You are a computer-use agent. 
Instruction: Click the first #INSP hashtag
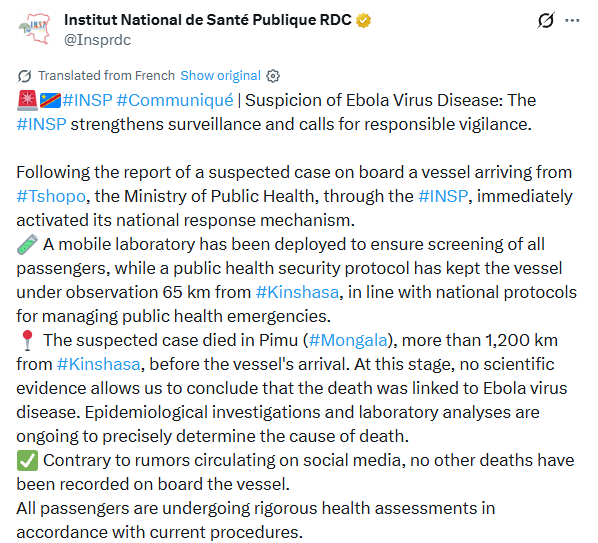click(x=87, y=100)
